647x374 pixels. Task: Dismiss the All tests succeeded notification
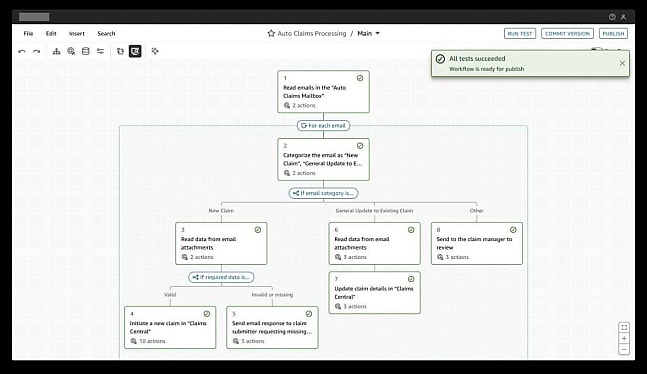tap(622, 63)
